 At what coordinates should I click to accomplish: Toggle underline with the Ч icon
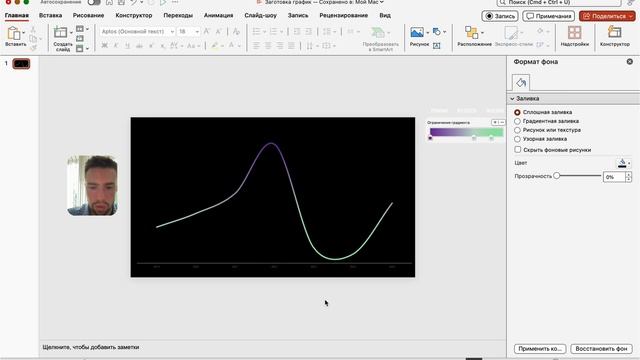point(127,46)
